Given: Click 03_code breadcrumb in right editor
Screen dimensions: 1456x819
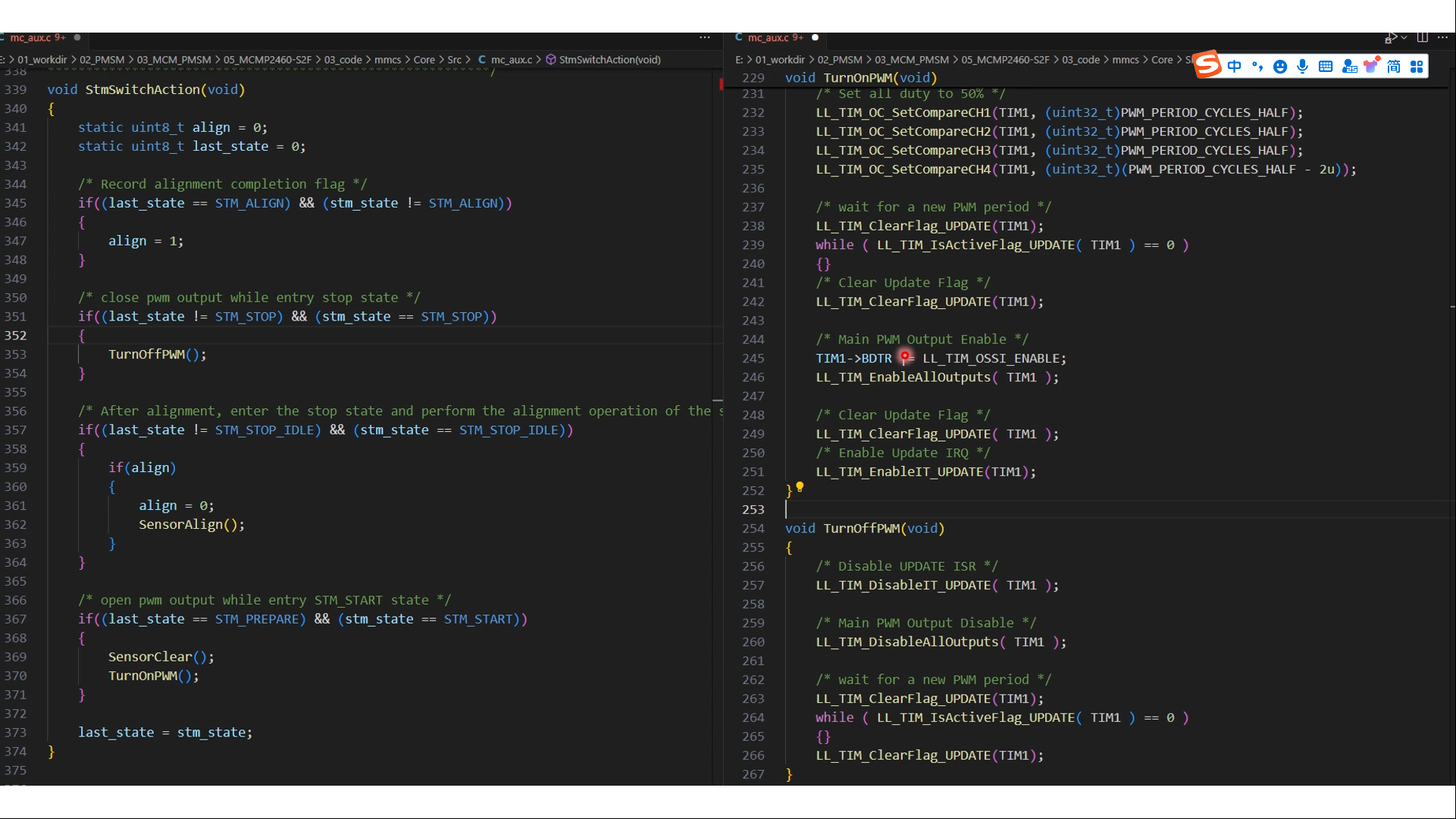Looking at the screenshot, I should 1080,60.
